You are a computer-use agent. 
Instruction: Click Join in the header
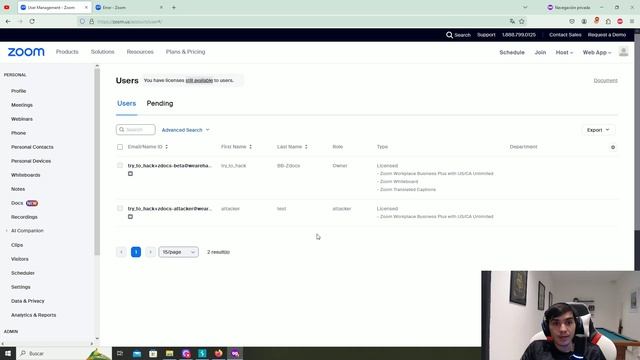click(540, 52)
